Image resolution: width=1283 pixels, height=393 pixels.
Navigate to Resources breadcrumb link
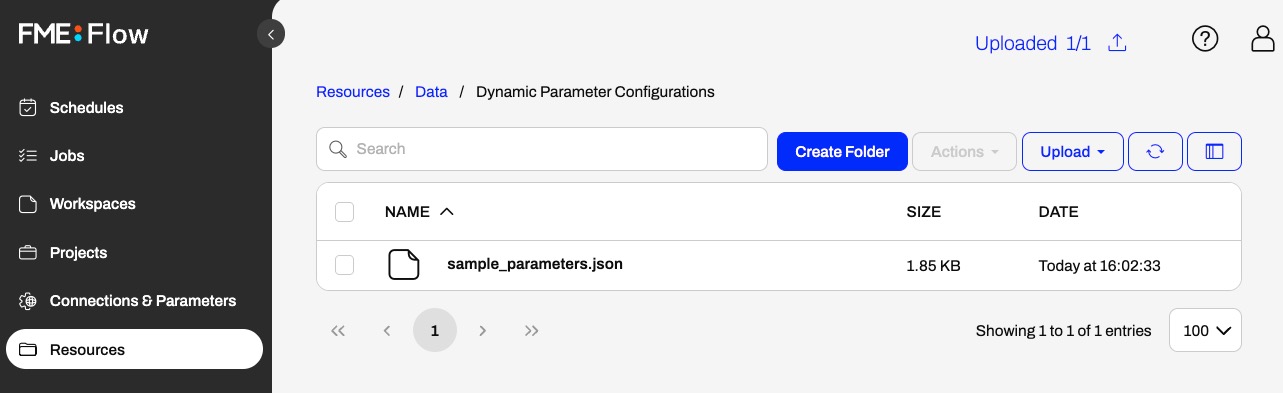click(x=353, y=91)
